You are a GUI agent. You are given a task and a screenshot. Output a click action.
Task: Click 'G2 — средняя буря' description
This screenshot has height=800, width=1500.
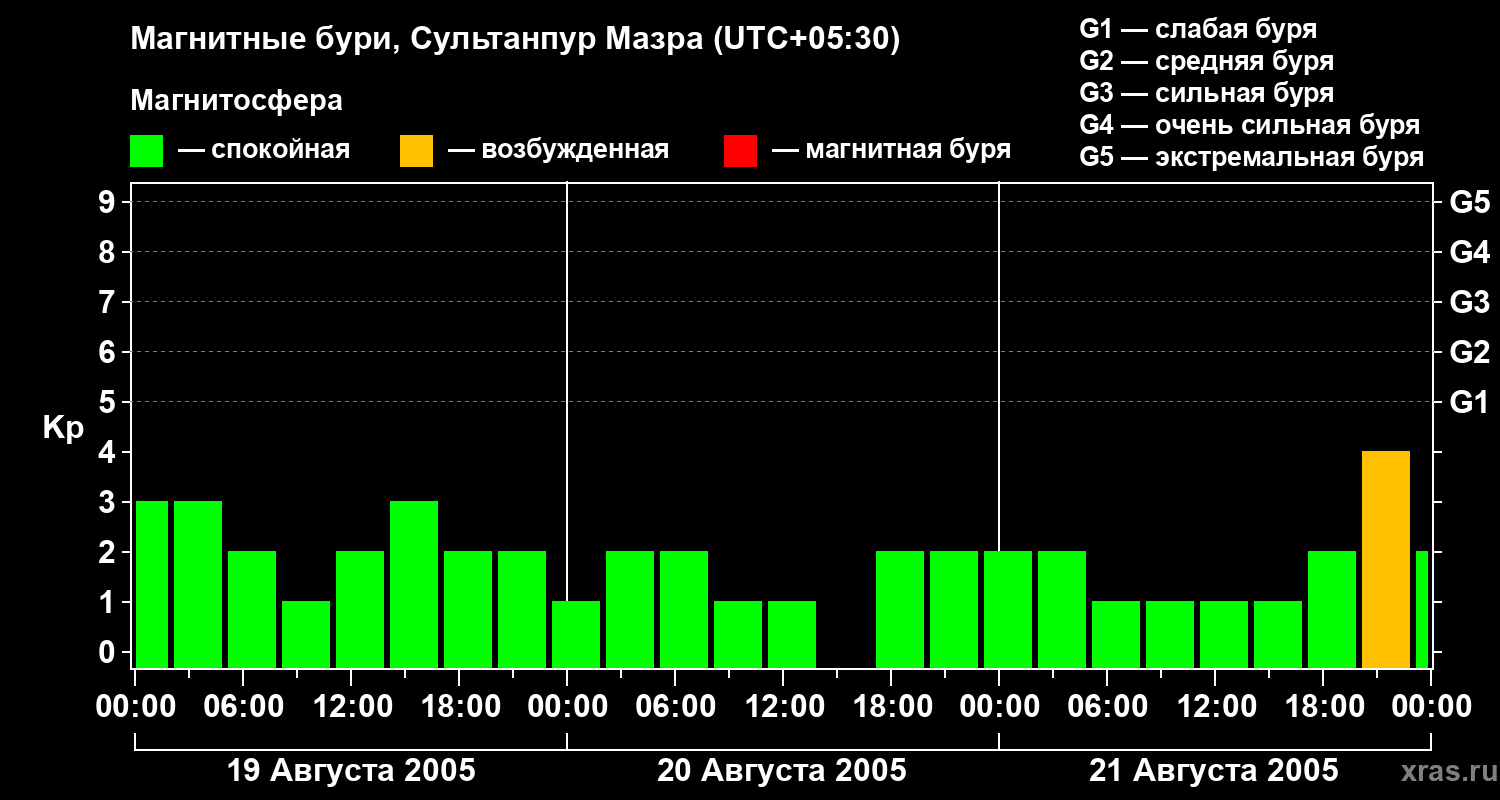pos(1207,61)
